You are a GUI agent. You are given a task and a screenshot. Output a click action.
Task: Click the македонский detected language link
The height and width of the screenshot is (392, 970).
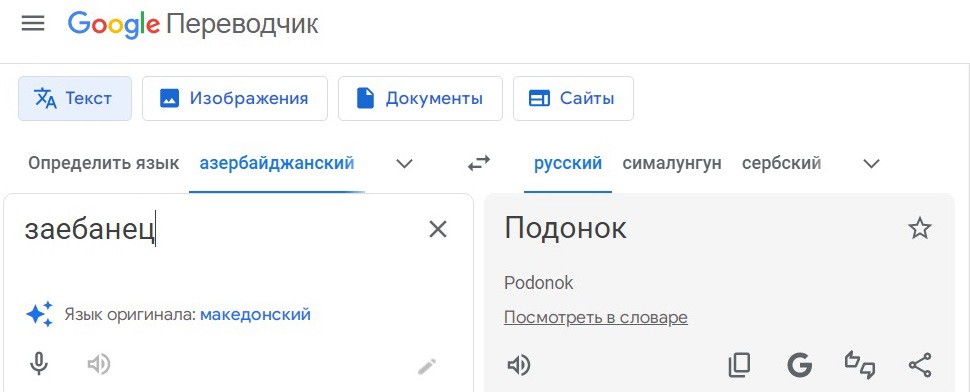(x=255, y=315)
